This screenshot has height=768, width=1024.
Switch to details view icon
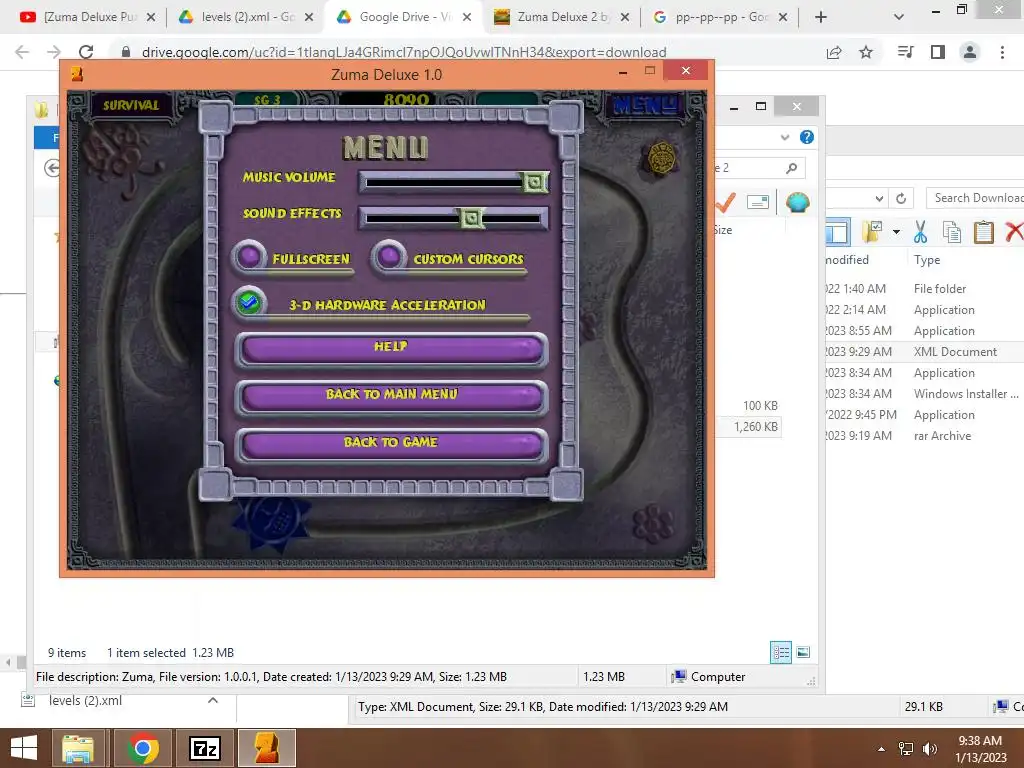pyautogui.click(x=780, y=652)
